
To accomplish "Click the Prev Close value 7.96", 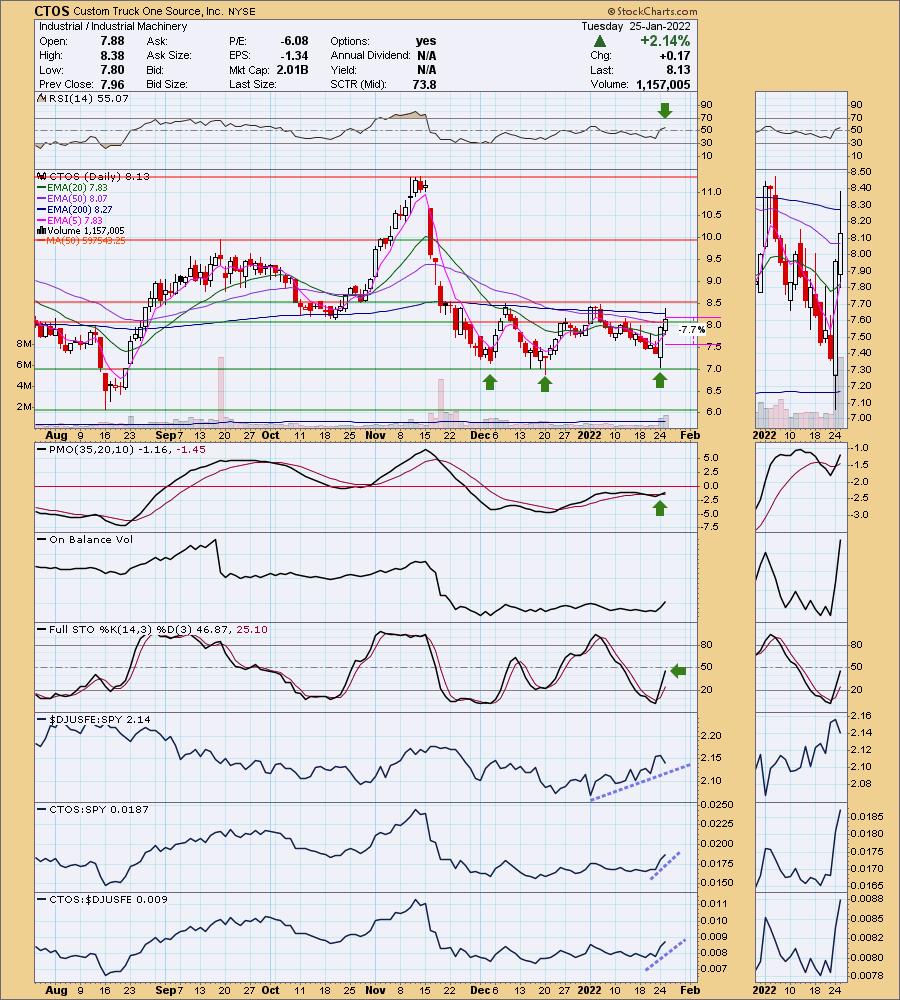I will [112, 84].
